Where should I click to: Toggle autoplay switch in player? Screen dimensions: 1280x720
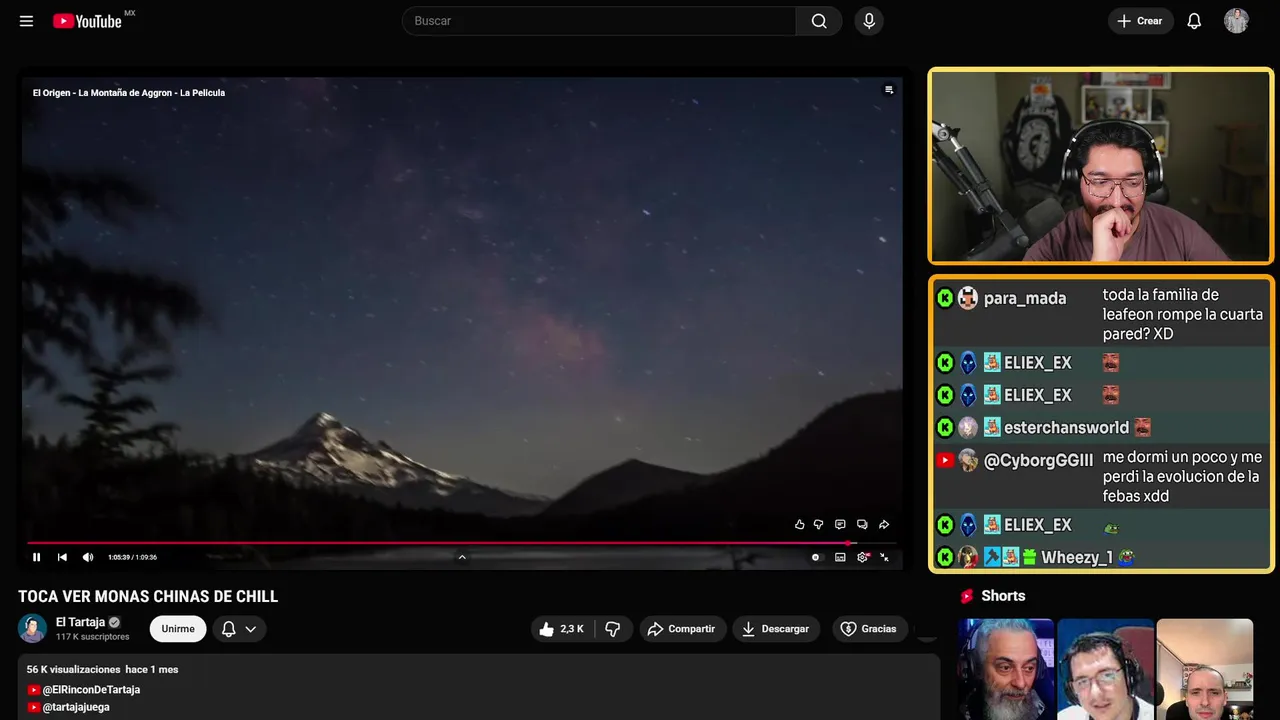click(816, 557)
